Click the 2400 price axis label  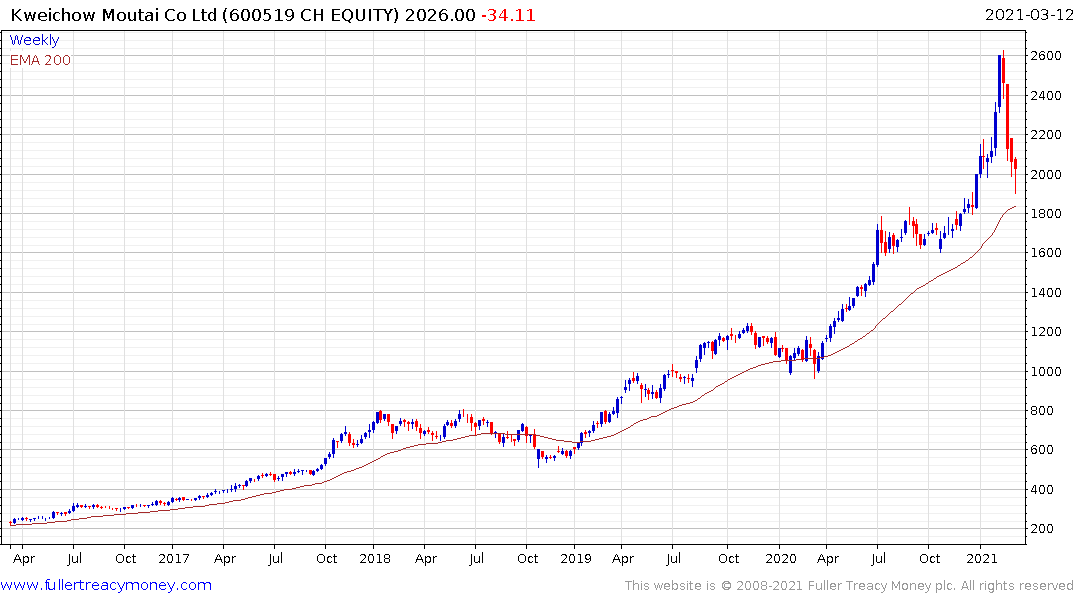(x=1046, y=95)
